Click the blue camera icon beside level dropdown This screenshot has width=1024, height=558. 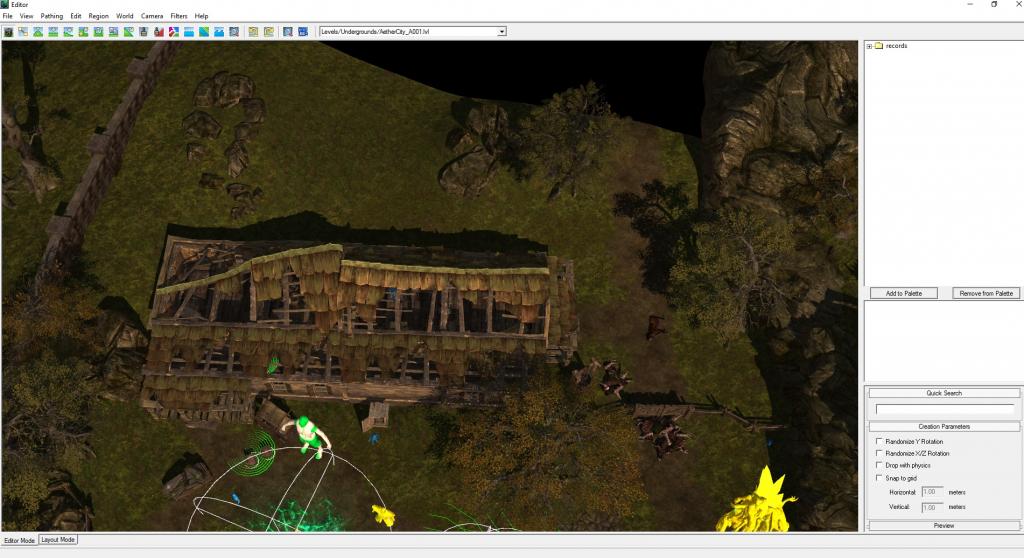303,31
